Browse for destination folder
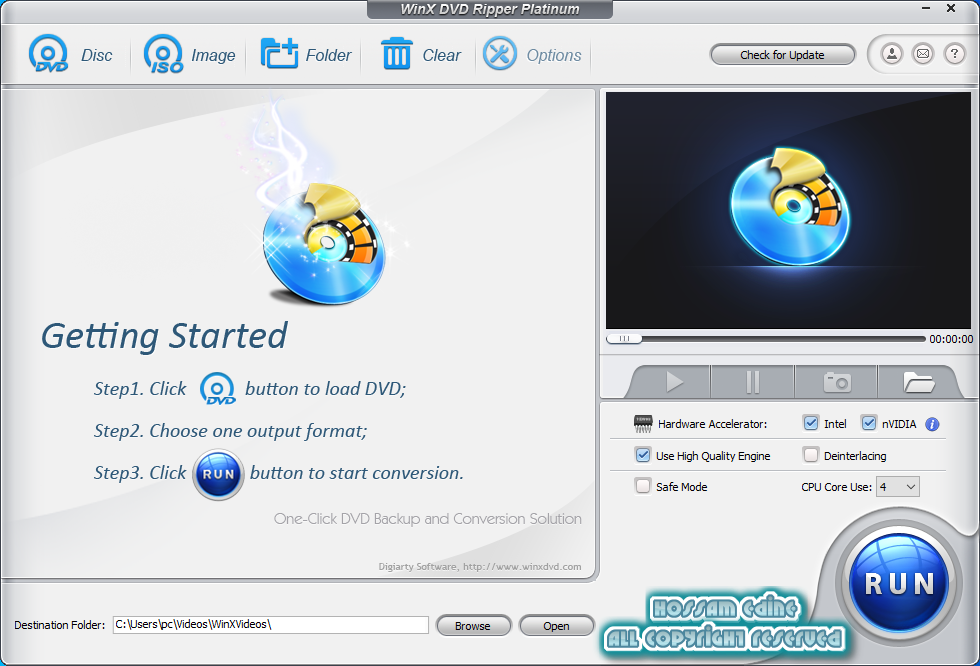 click(x=473, y=625)
